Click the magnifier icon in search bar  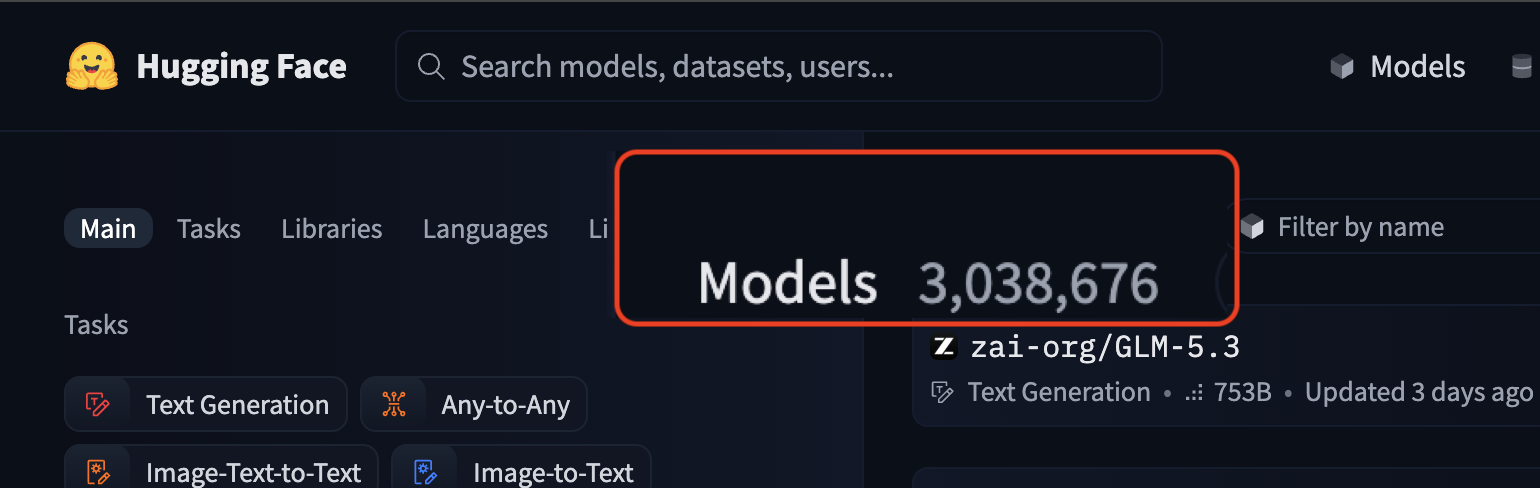(431, 66)
